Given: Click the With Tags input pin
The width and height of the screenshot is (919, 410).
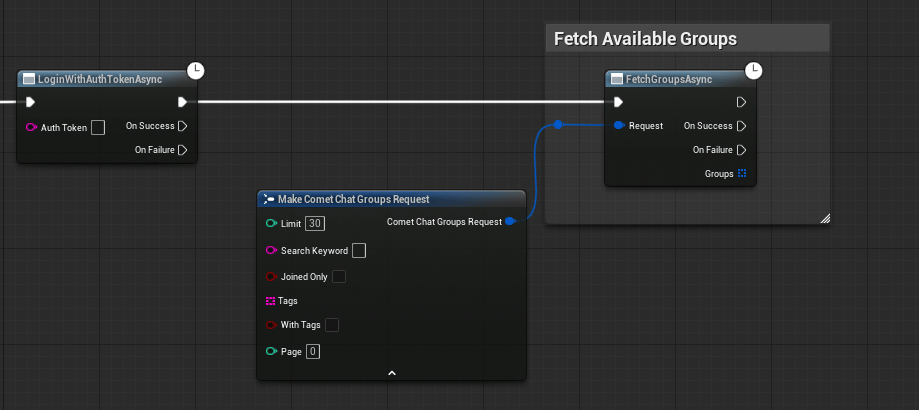Looking at the screenshot, I should [x=271, y=324].
